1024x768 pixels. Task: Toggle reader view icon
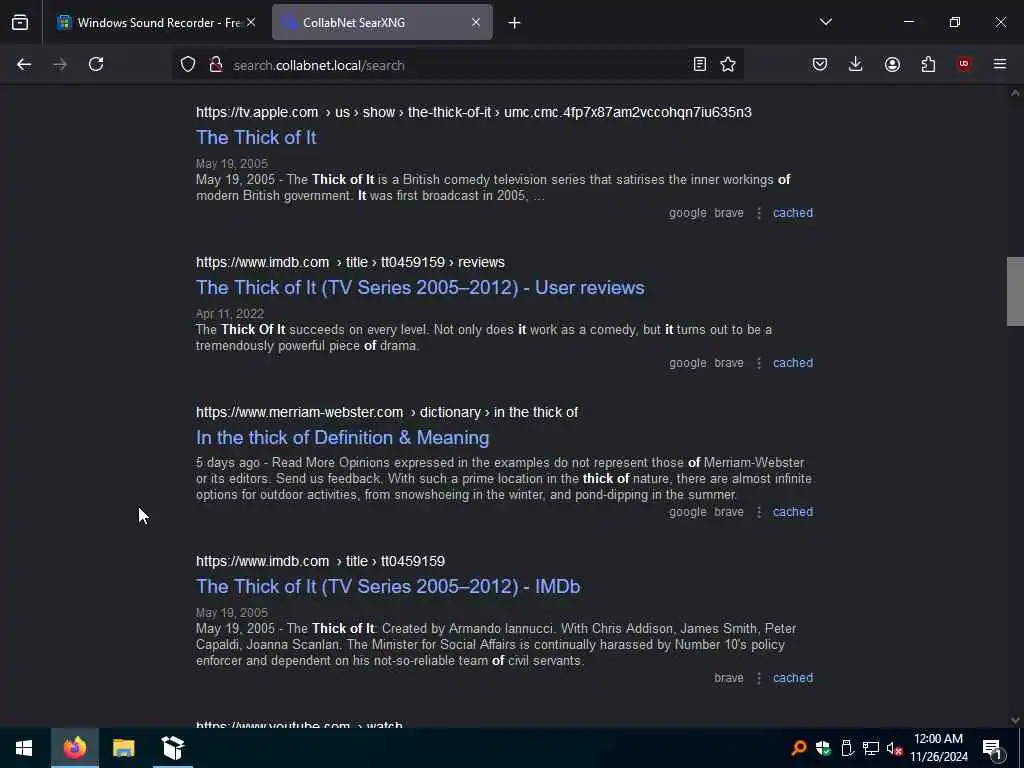[x=699, y=64]
